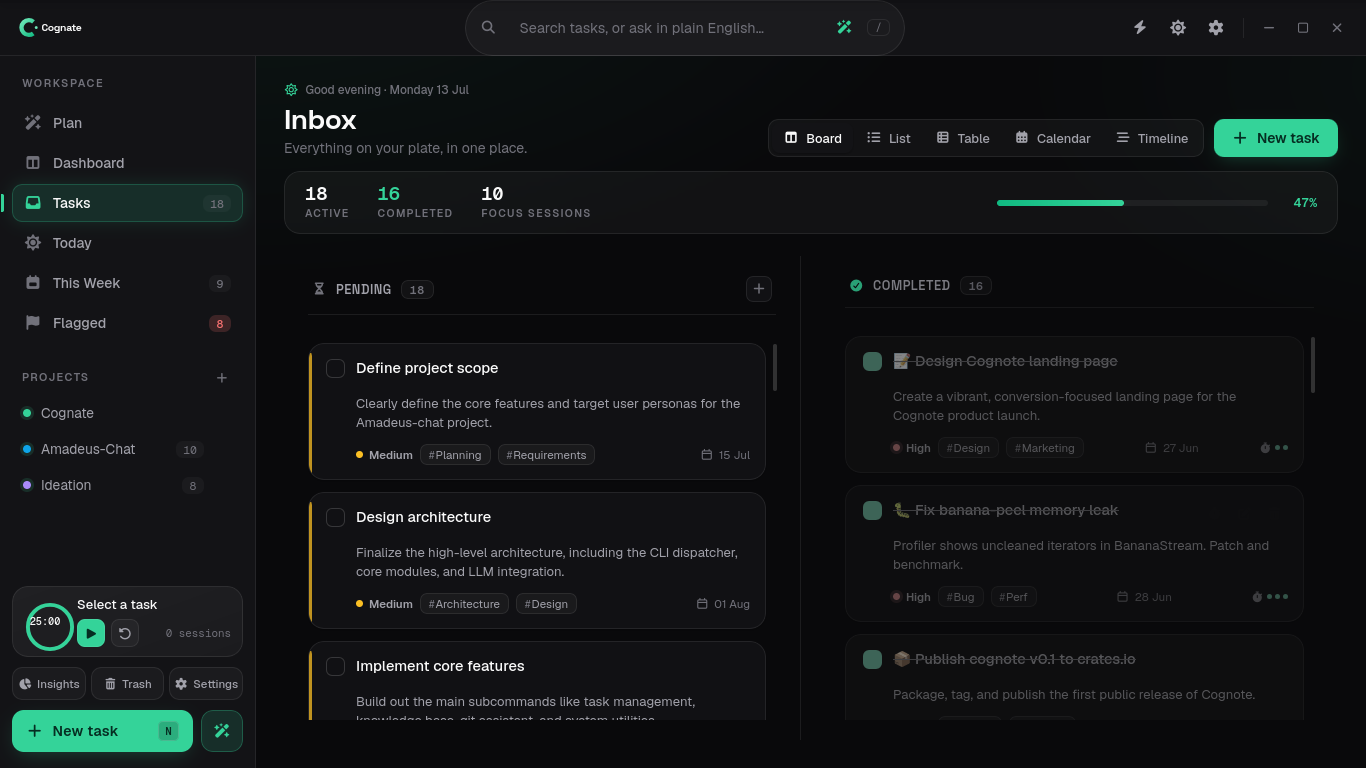Image resolution: width=1366 pixels, height=768 pixels.
Task: Switch to Board view
Action: [813, 138]
